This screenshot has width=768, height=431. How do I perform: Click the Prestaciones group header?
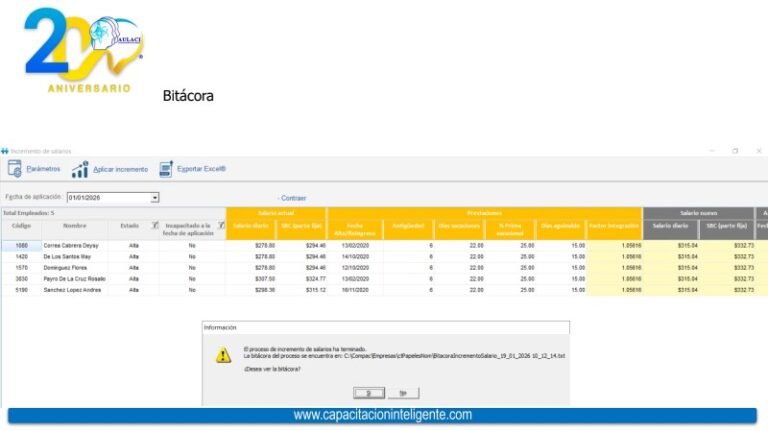click(x=484, y=213)
